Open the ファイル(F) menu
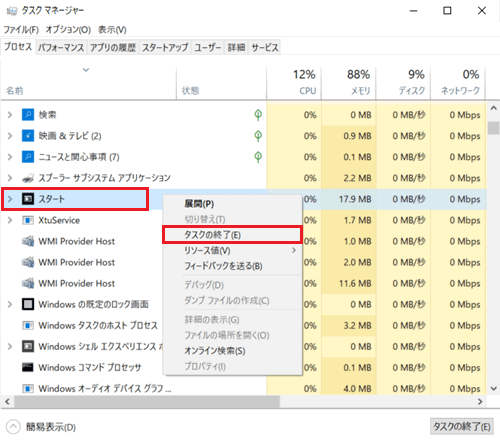 coord(21,30)
